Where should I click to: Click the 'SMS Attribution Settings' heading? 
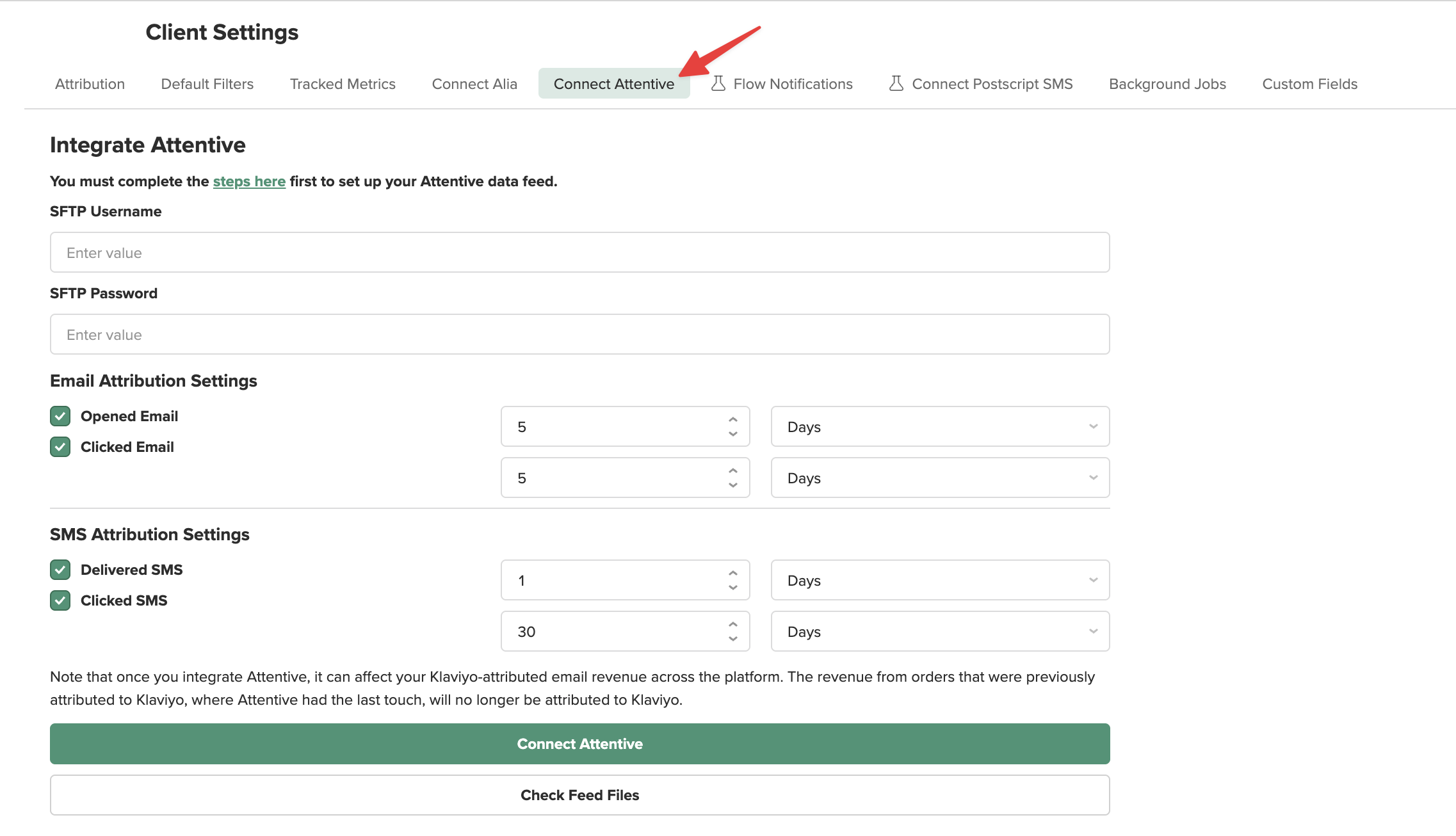tap(150, 535)
